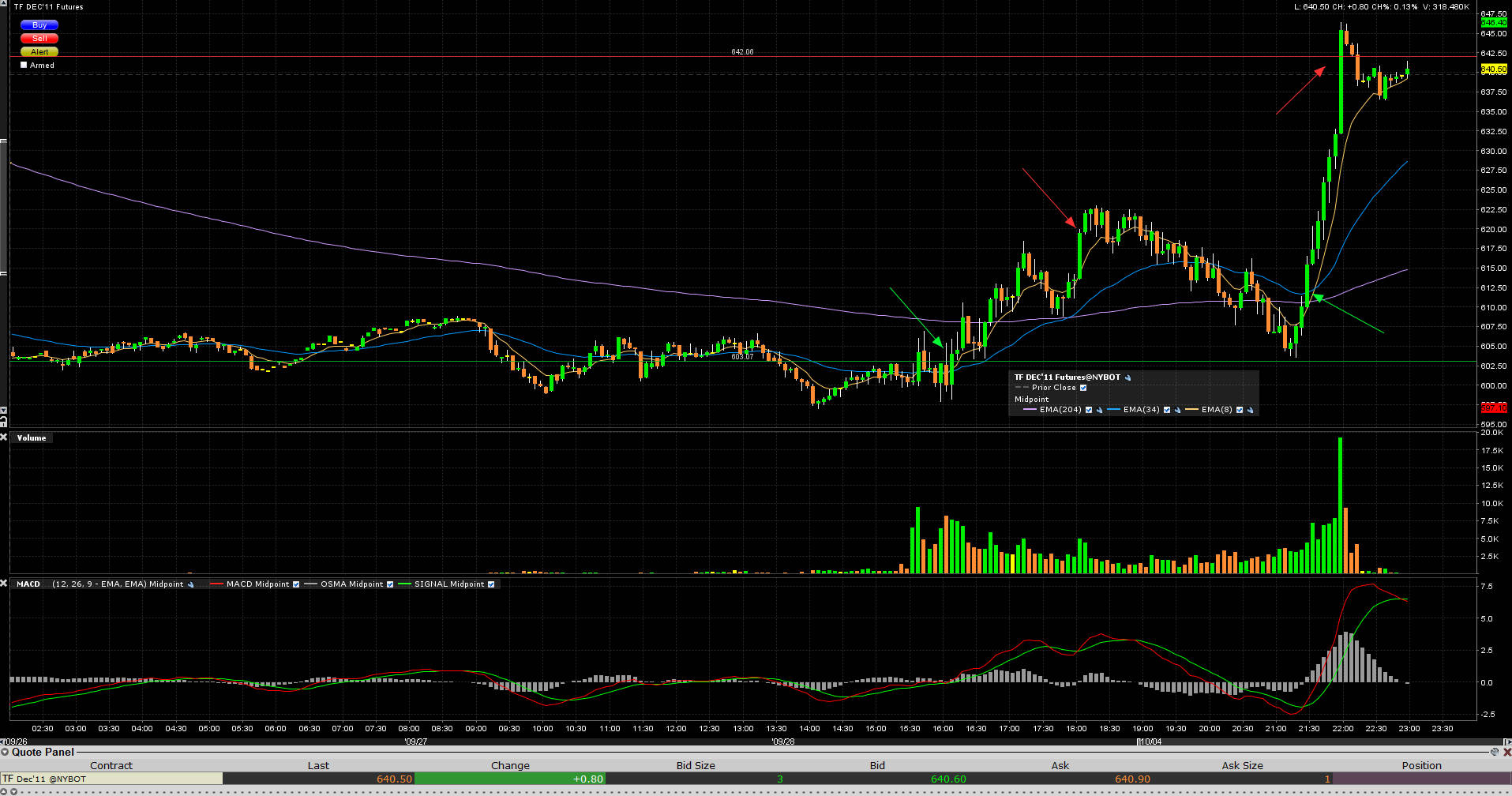Close the MACD panel with X icon
The image size is (1512, 796).
click(4, 584)
